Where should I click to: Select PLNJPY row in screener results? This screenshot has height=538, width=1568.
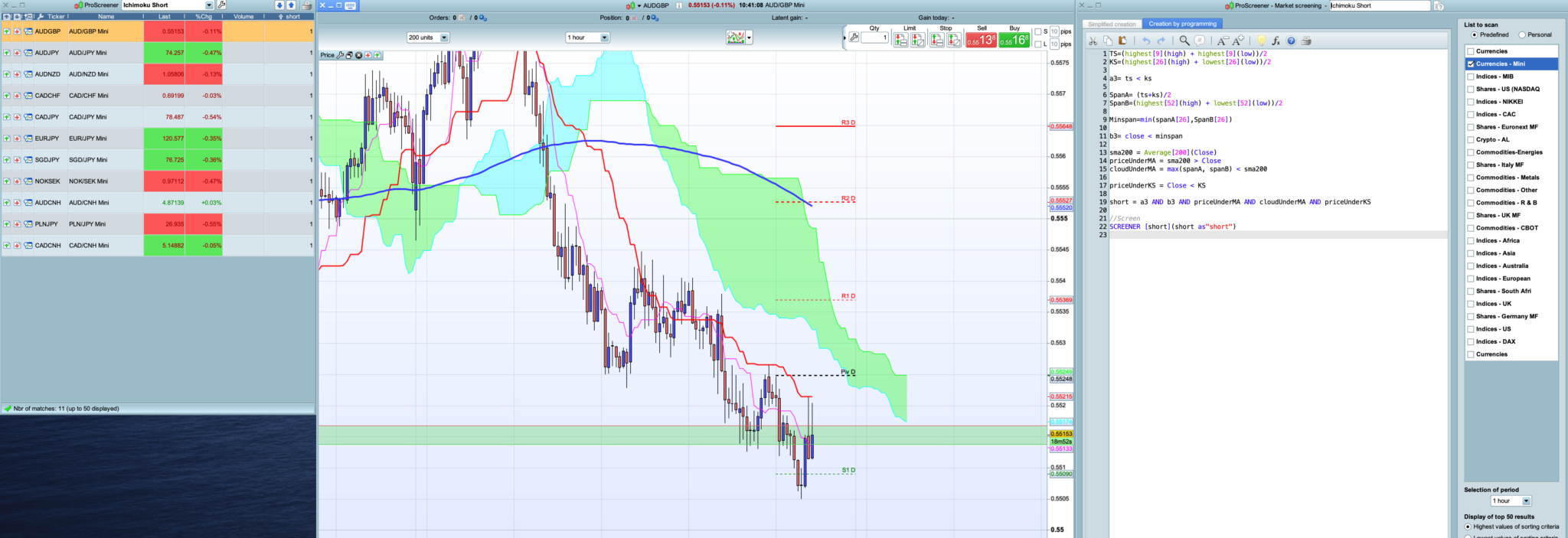[158, 224]
